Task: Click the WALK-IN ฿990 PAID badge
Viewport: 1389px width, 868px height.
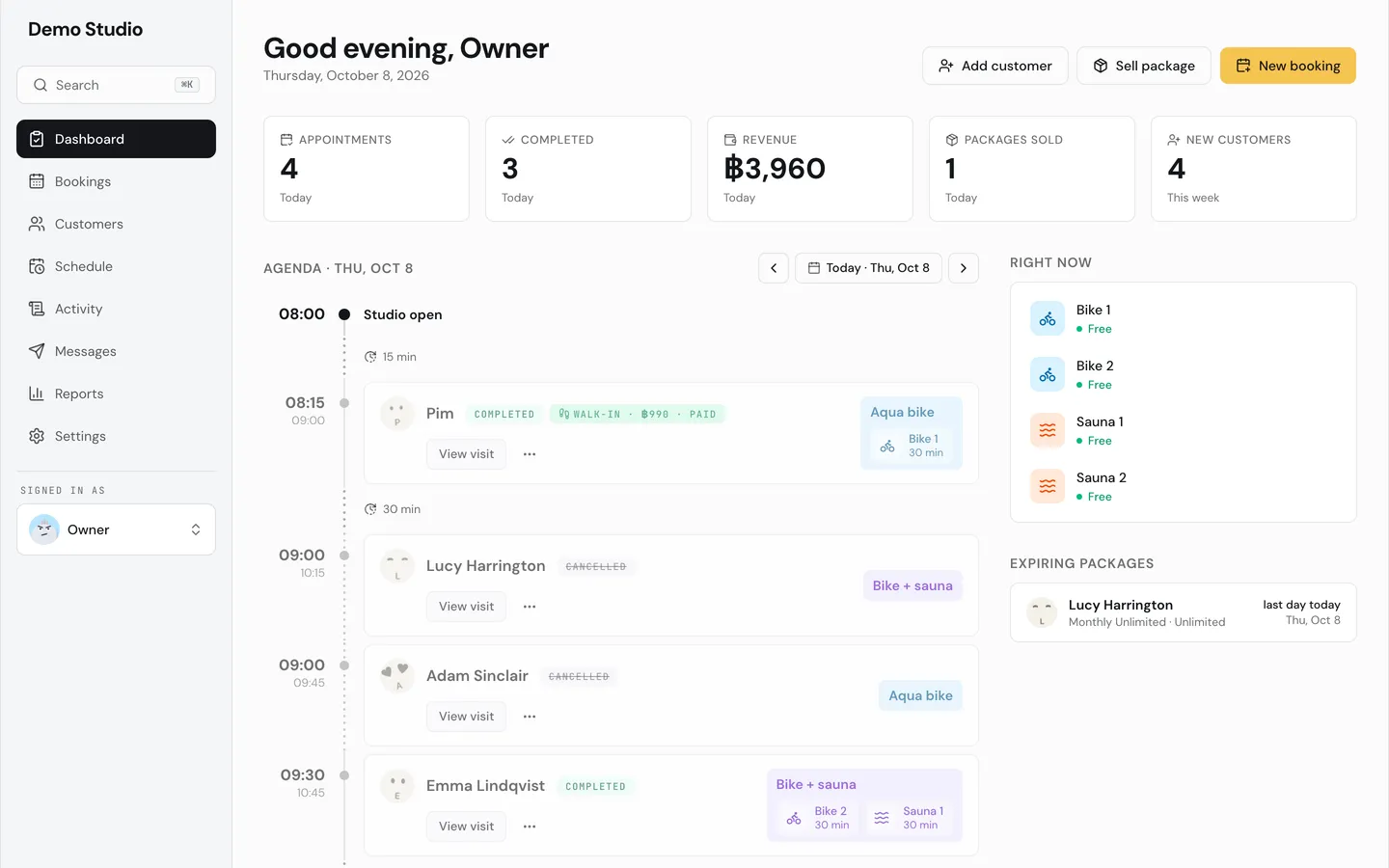Action: click(x=638, y=414)
